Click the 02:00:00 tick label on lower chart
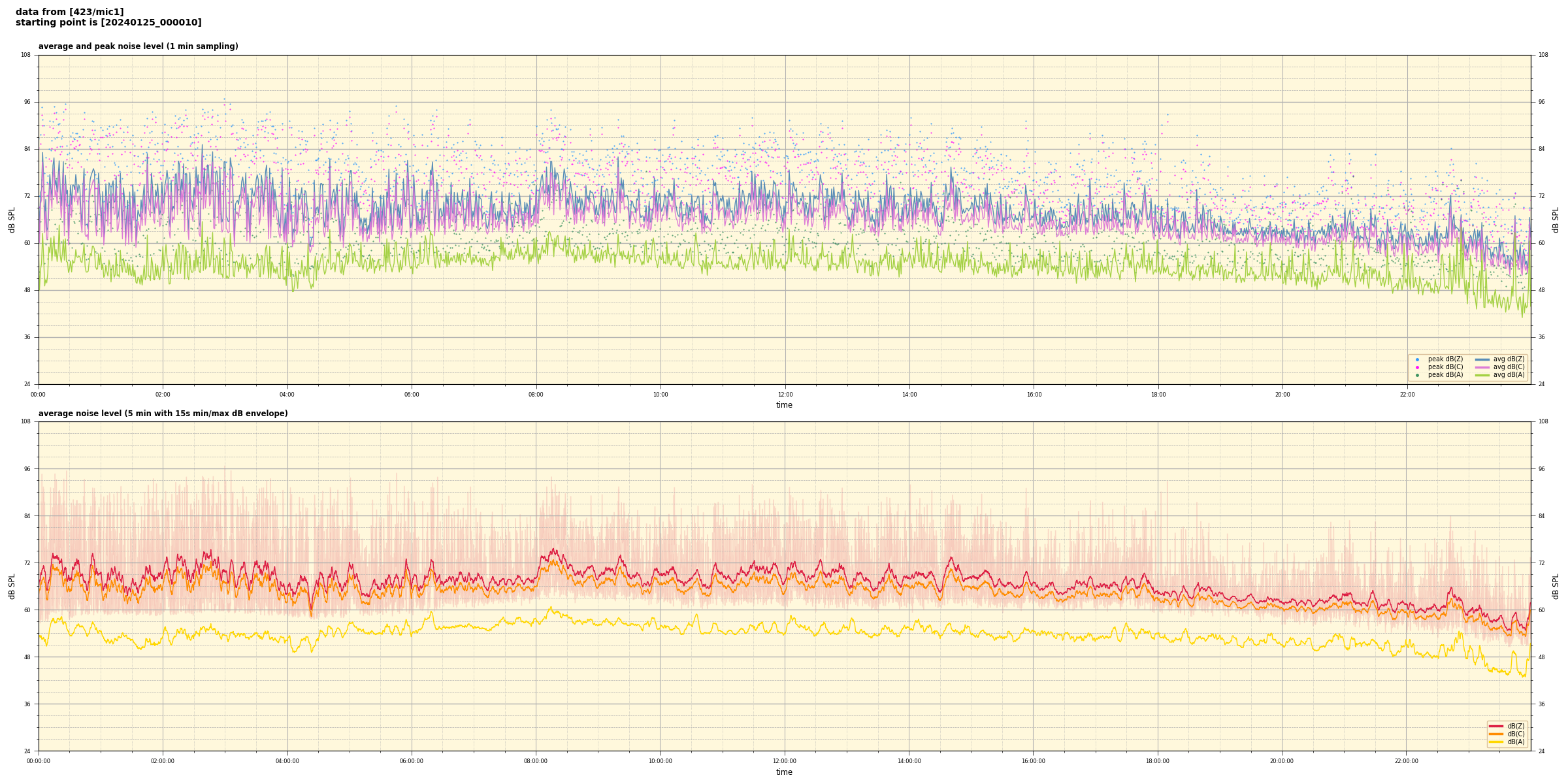This screenshot has width=1568, height=784. pos(163,761)
